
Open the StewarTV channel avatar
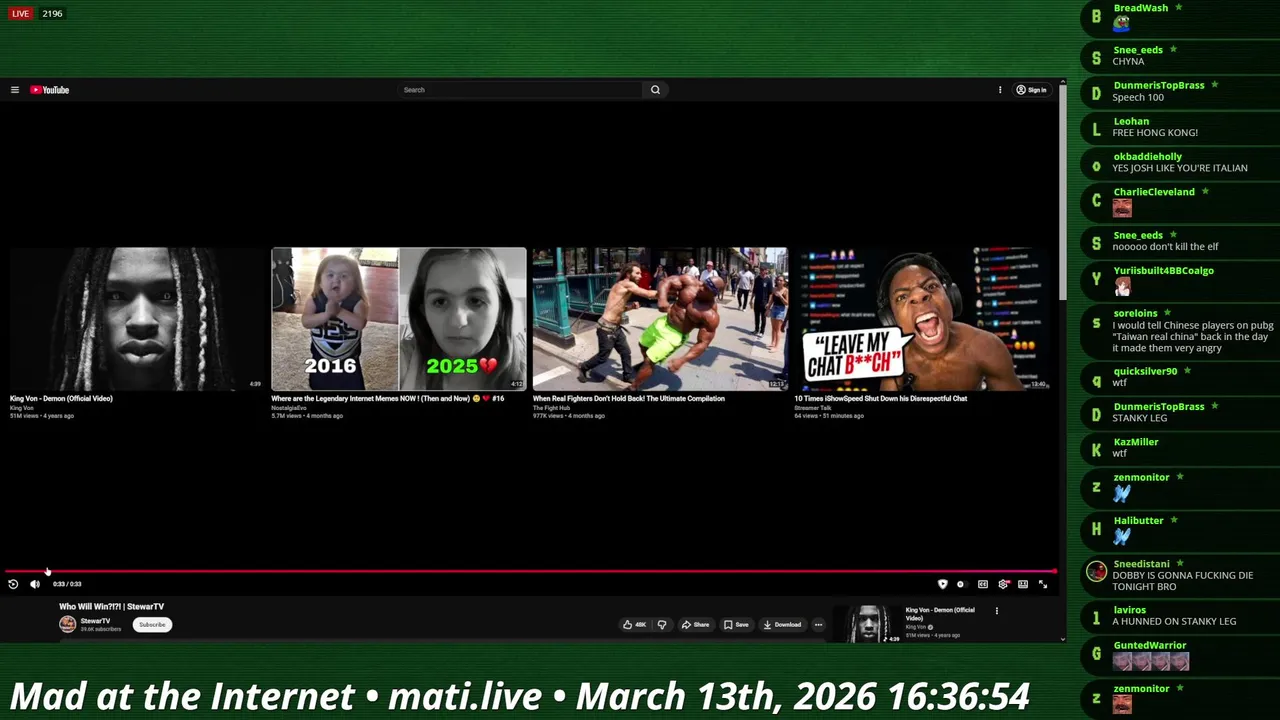(x=67, y=624)
